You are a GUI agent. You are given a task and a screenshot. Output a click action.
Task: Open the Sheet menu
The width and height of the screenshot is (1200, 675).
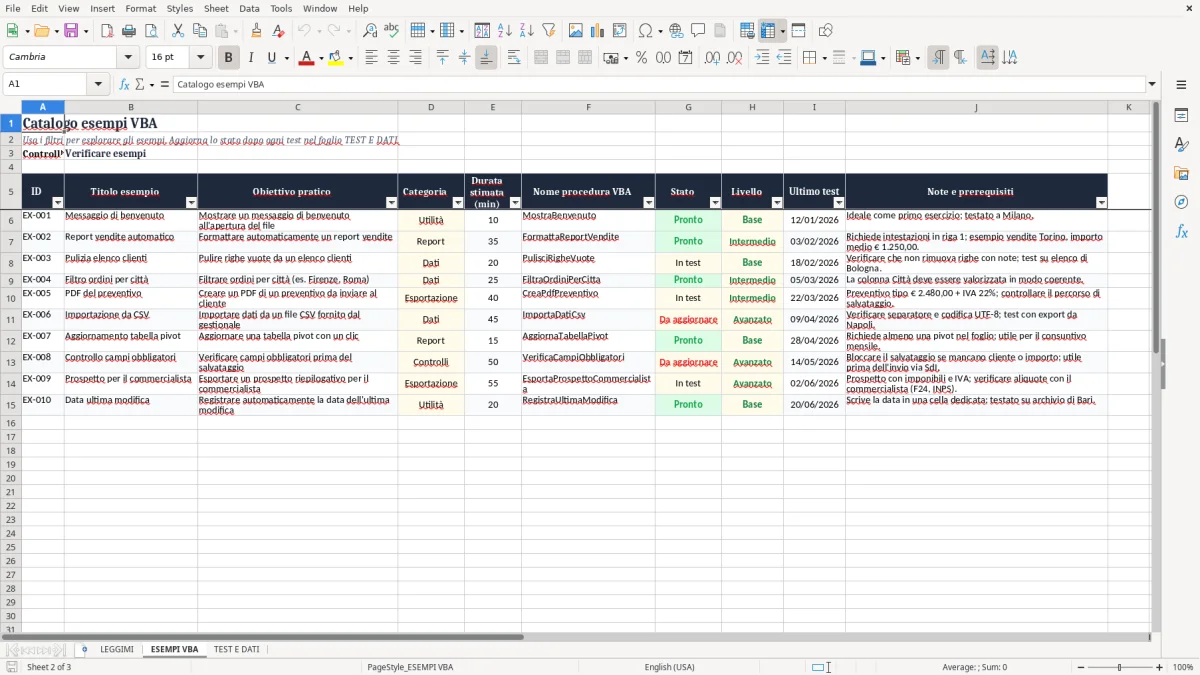216,8
